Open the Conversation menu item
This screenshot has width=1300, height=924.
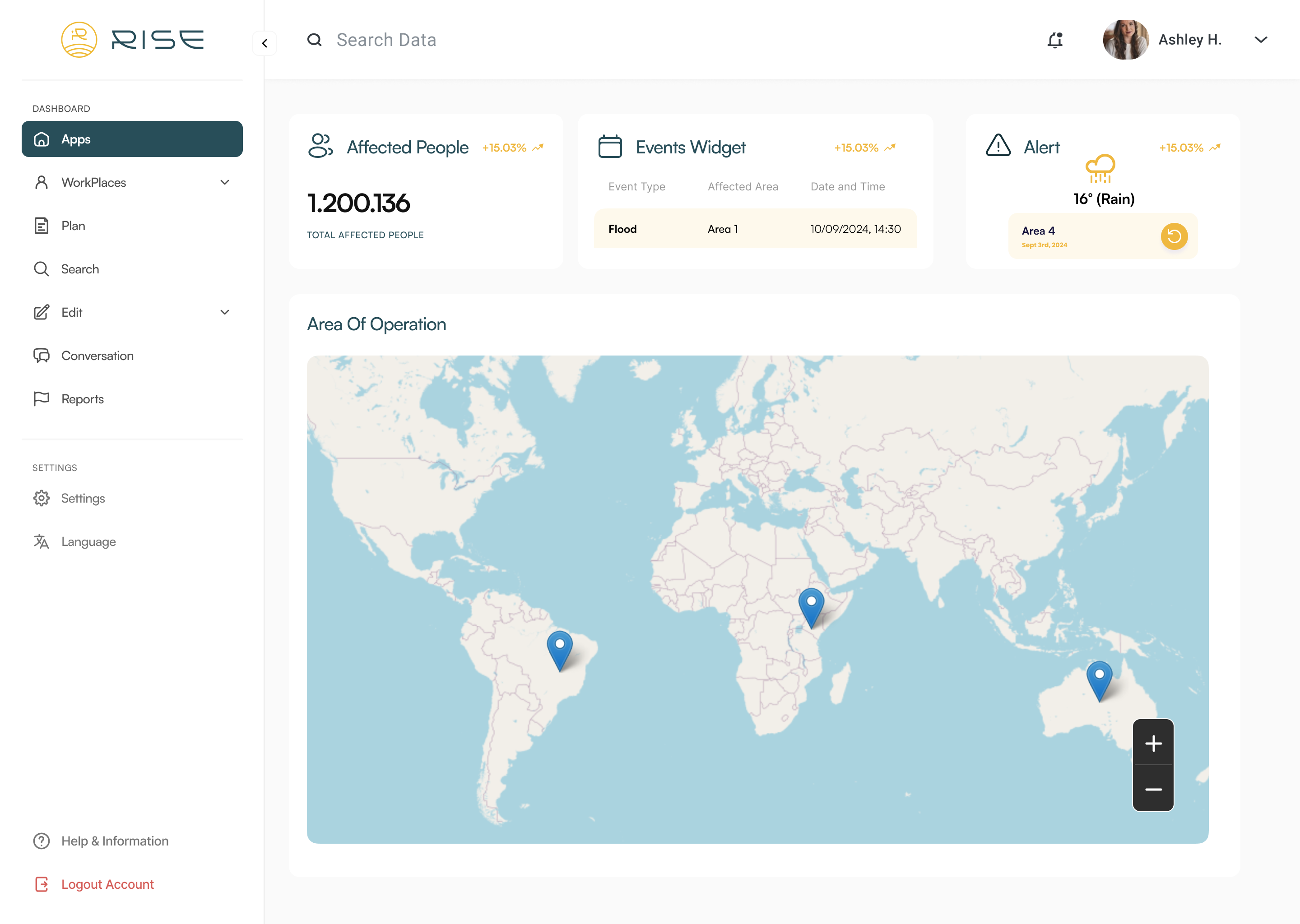pos(97,356)
